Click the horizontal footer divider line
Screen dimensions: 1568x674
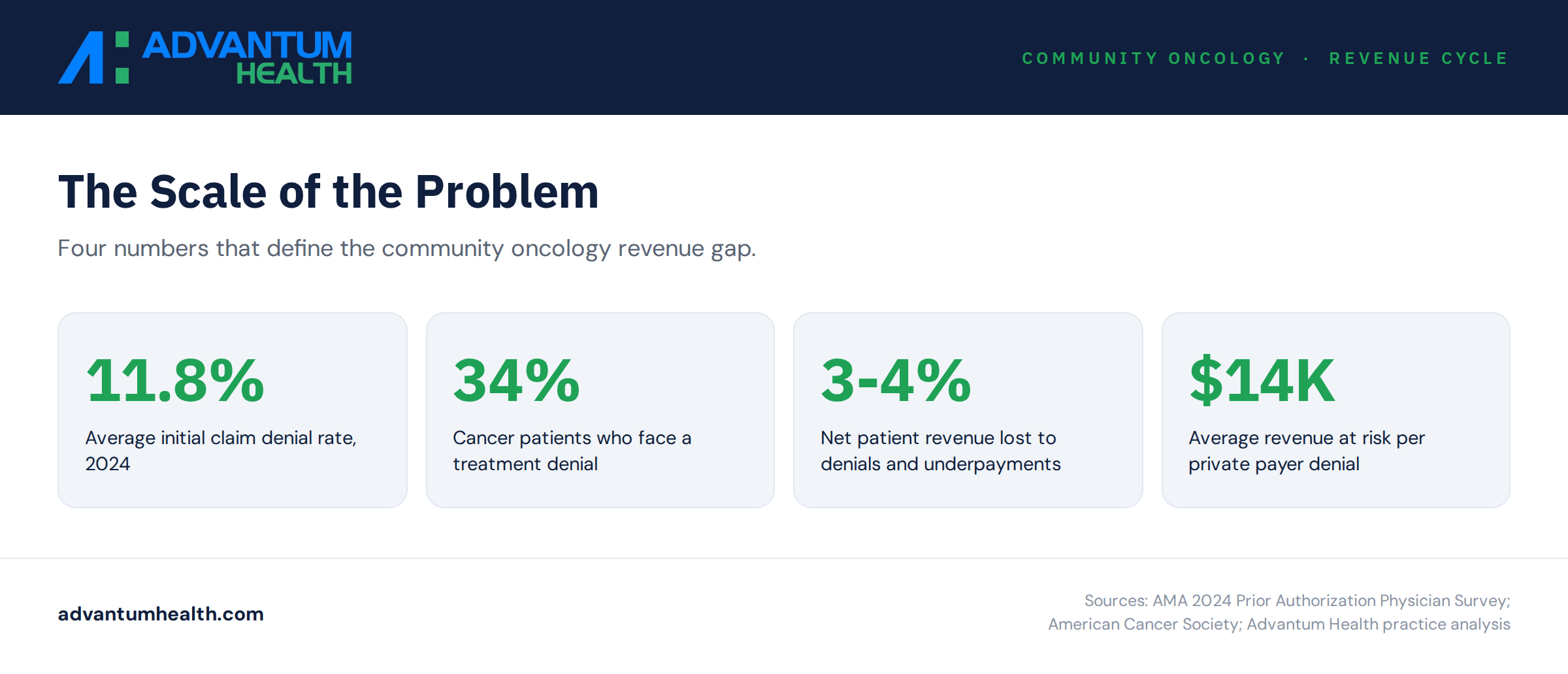tap(784, 558)
